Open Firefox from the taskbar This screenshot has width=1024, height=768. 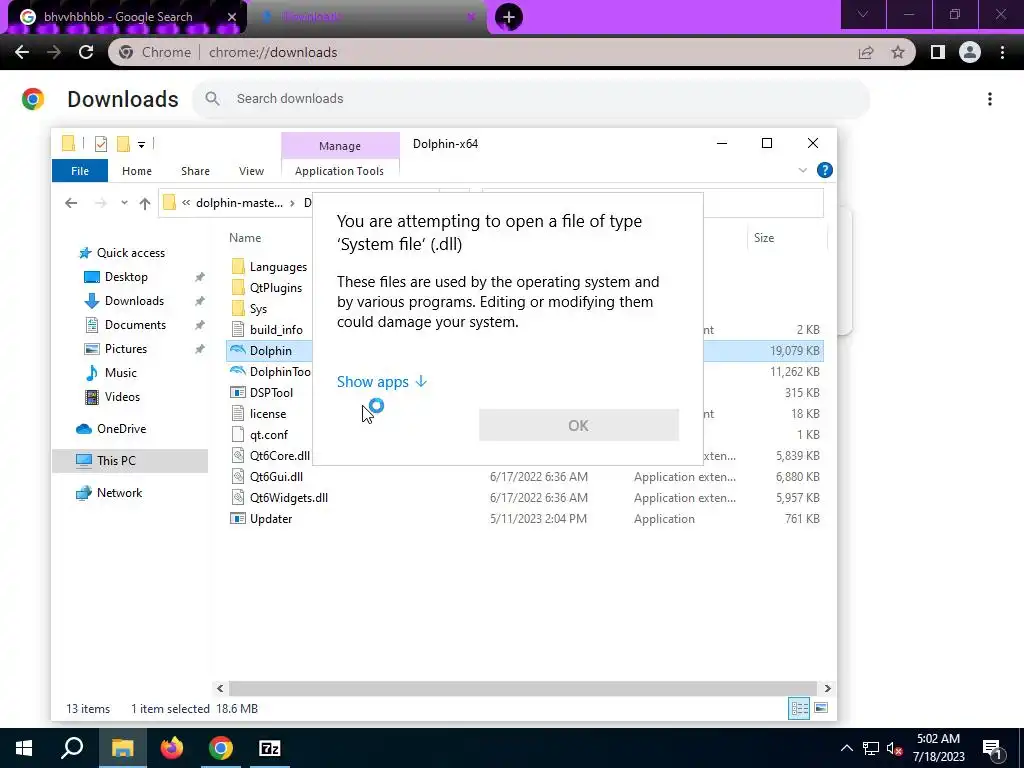tap(172, 748)
